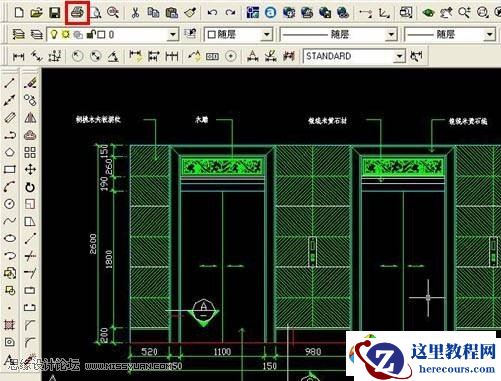501x381 pixels.
Task: Click the 2600 vertical dimension text
Action: click(x=93, y=244)
